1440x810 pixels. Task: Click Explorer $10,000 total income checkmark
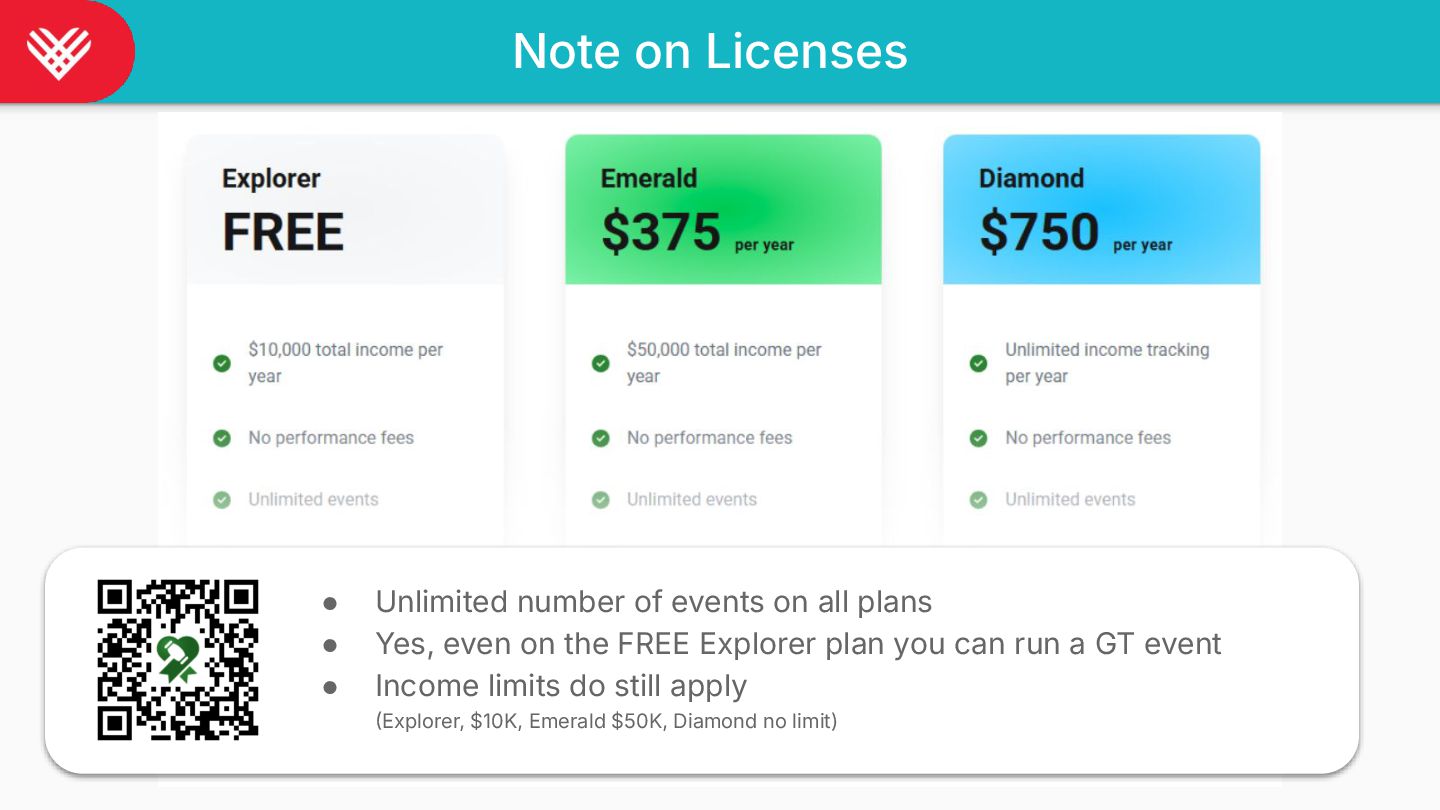tap(222, 363)
